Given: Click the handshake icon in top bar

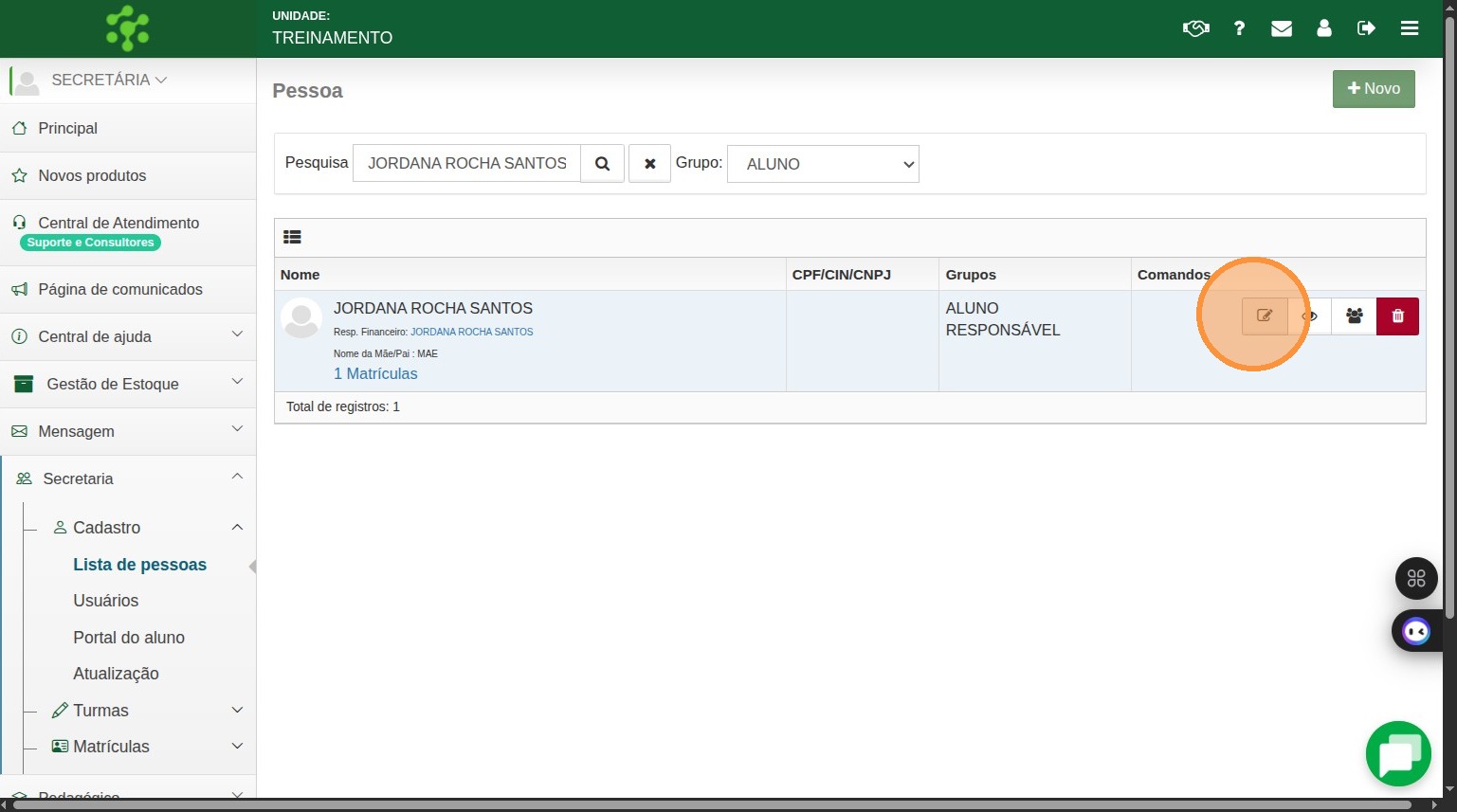Looking at the screenshot, I should [1195, 28].
